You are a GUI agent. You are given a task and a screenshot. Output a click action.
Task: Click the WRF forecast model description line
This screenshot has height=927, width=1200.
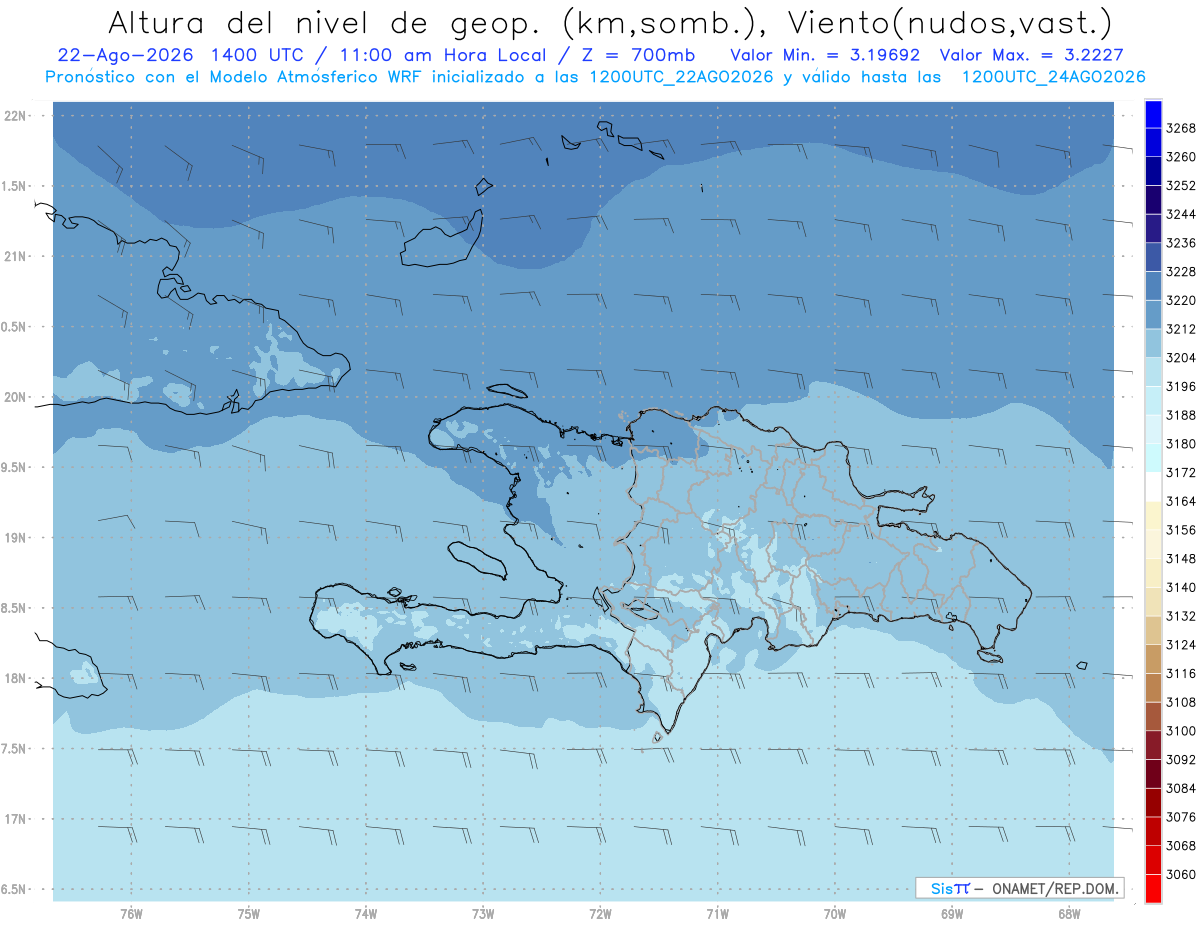[x=595, y=77]
